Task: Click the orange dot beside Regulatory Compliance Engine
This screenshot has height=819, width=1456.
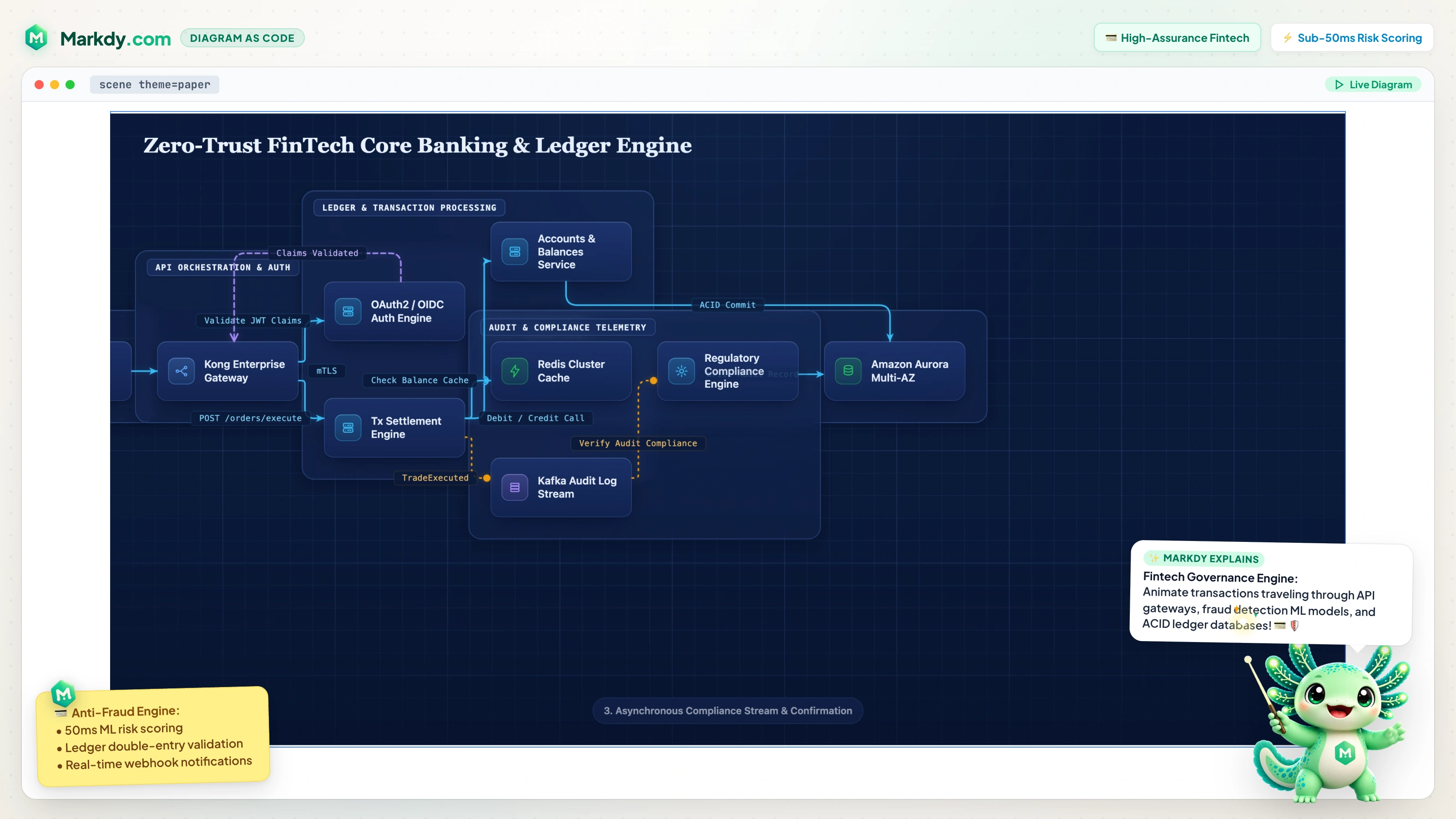Action: pyautogui.click(x=653, y=380)
